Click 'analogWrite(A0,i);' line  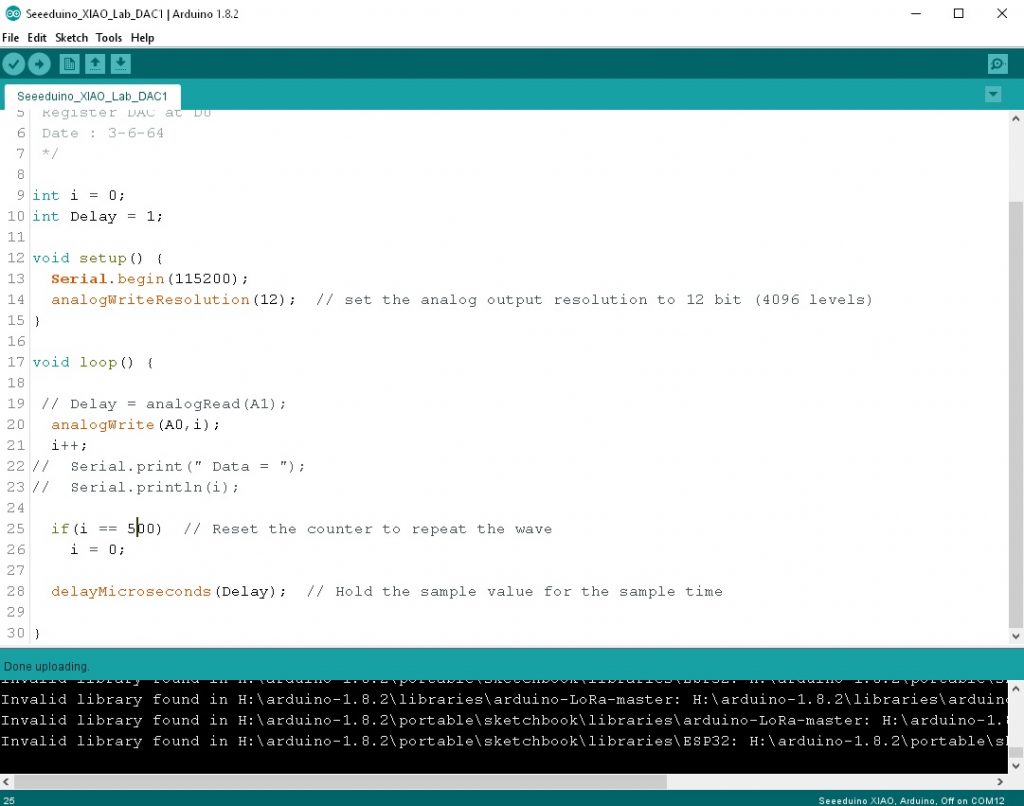point(135,425)
